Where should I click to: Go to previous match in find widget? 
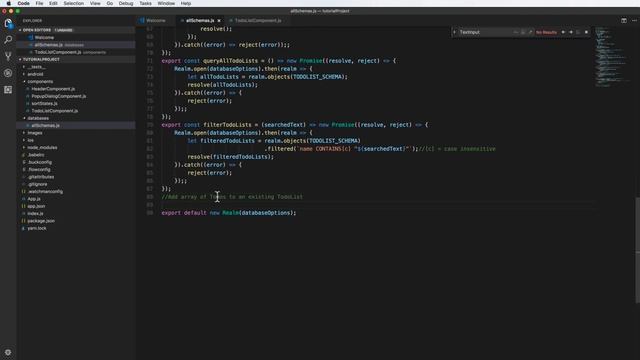click(563, 32)
